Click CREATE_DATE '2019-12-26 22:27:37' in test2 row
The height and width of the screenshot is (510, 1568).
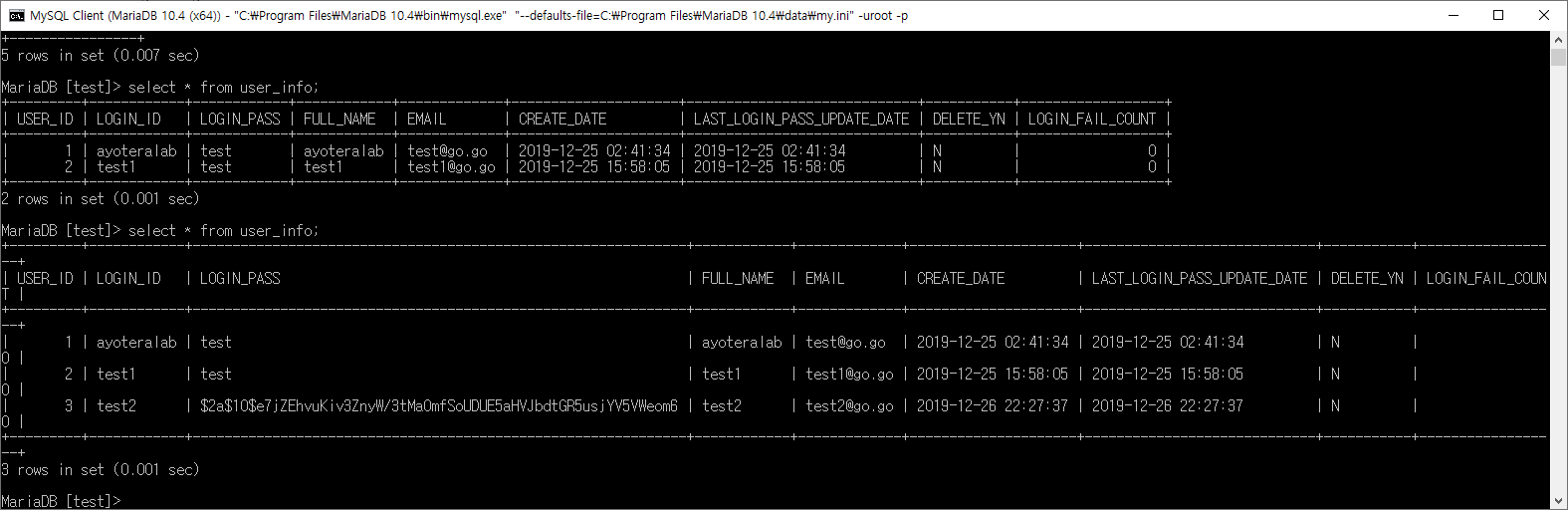click(993, 406)
